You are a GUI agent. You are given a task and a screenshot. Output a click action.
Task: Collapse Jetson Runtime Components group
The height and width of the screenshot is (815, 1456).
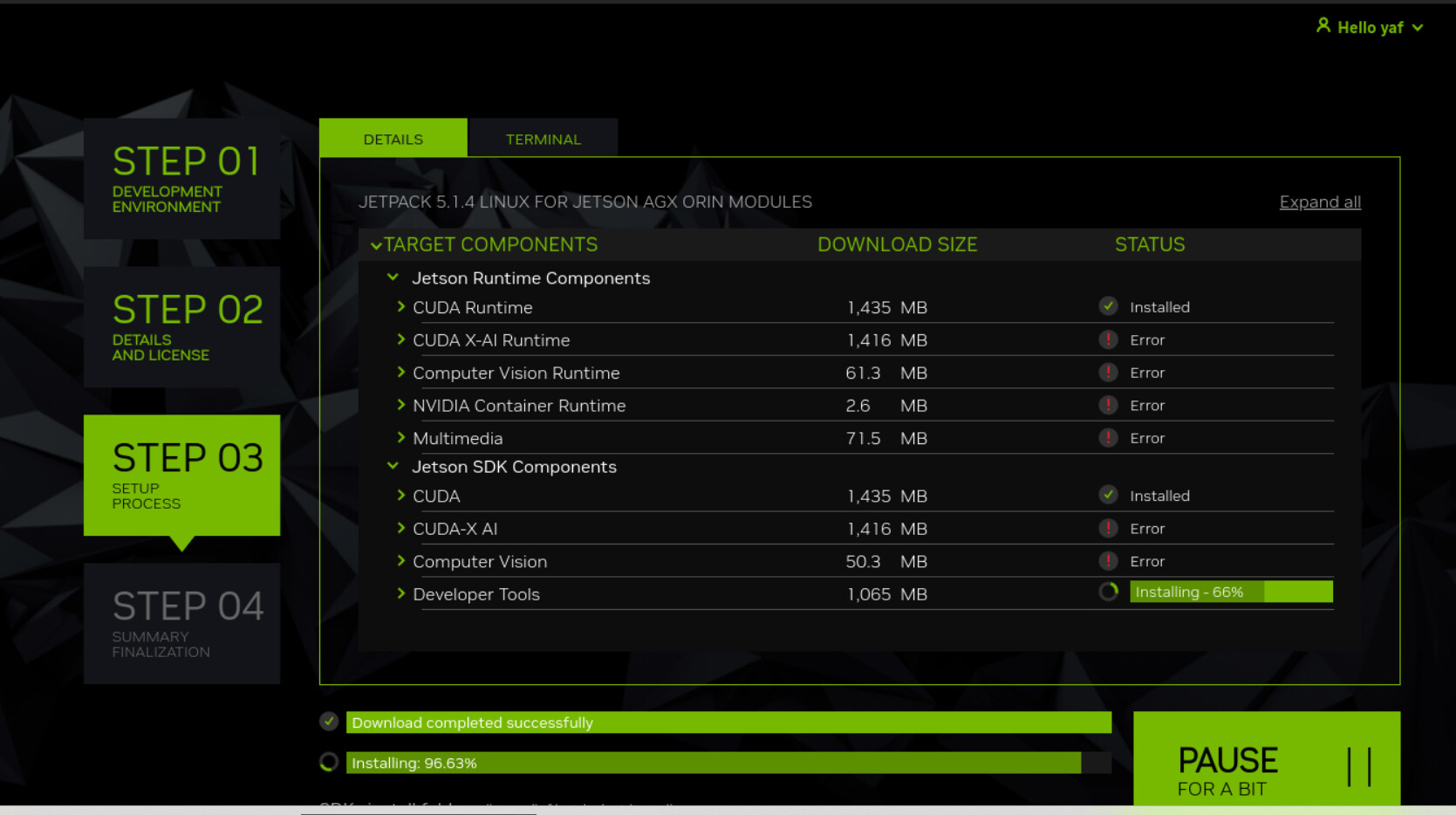(x=393, y=277)
